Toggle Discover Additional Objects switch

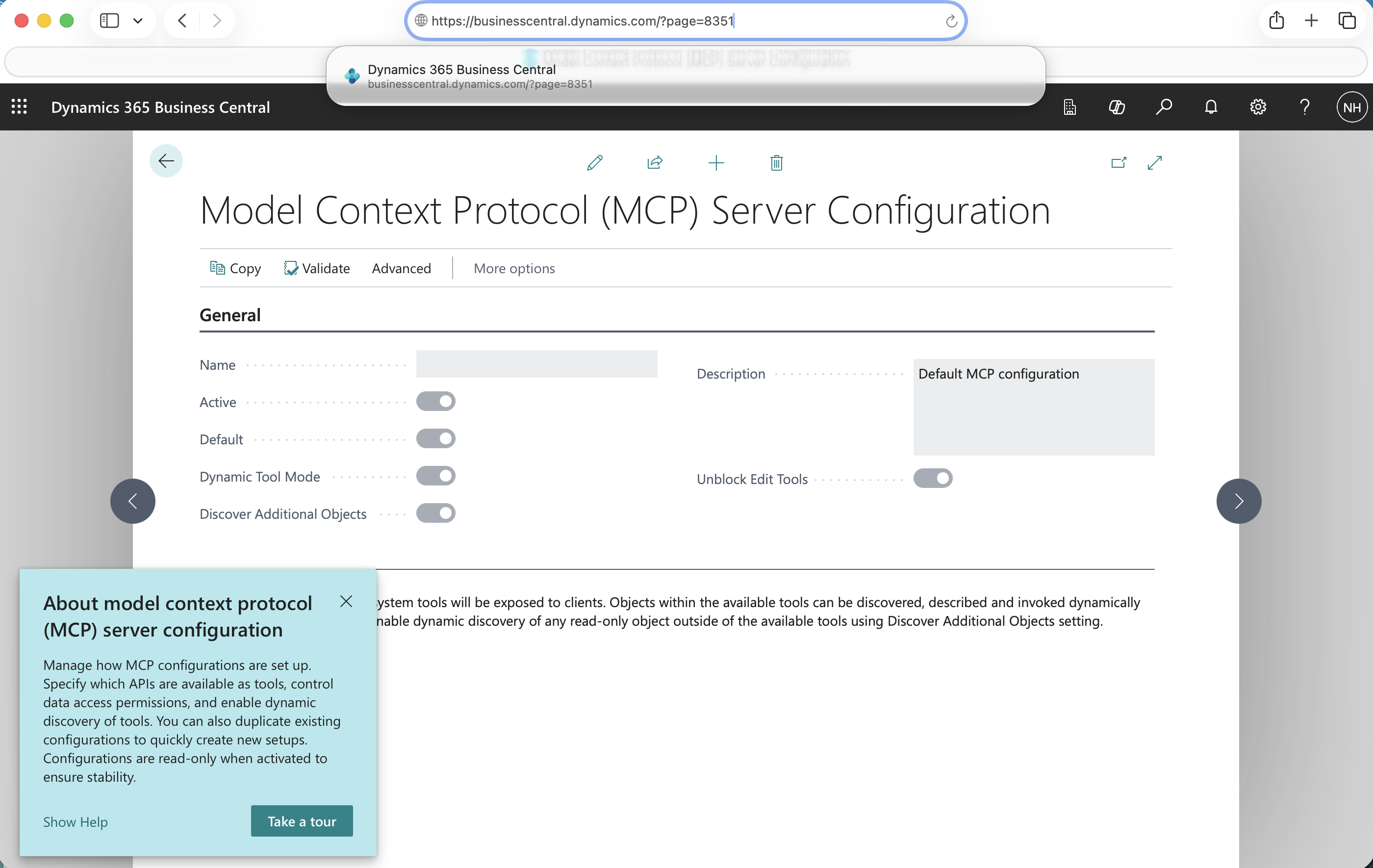435,514
